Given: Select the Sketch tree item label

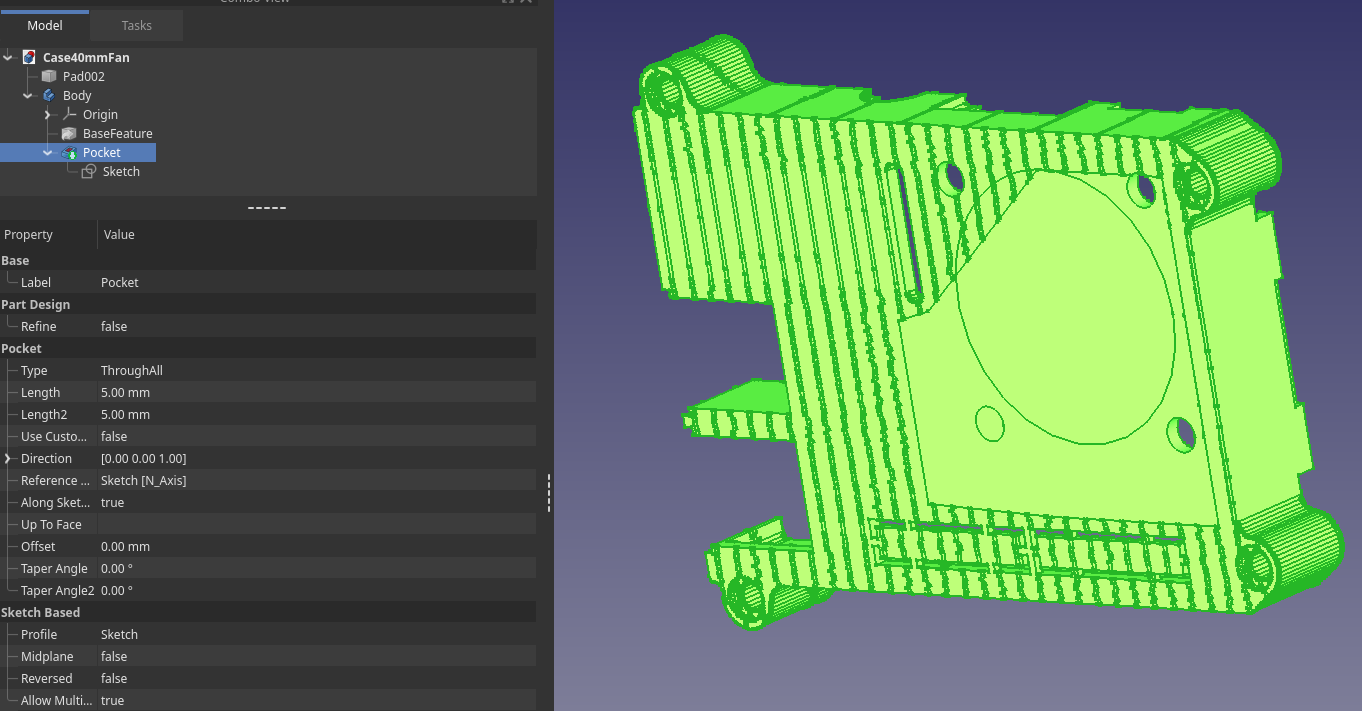Looking at the screenshot, I should [x=121, y=171].
